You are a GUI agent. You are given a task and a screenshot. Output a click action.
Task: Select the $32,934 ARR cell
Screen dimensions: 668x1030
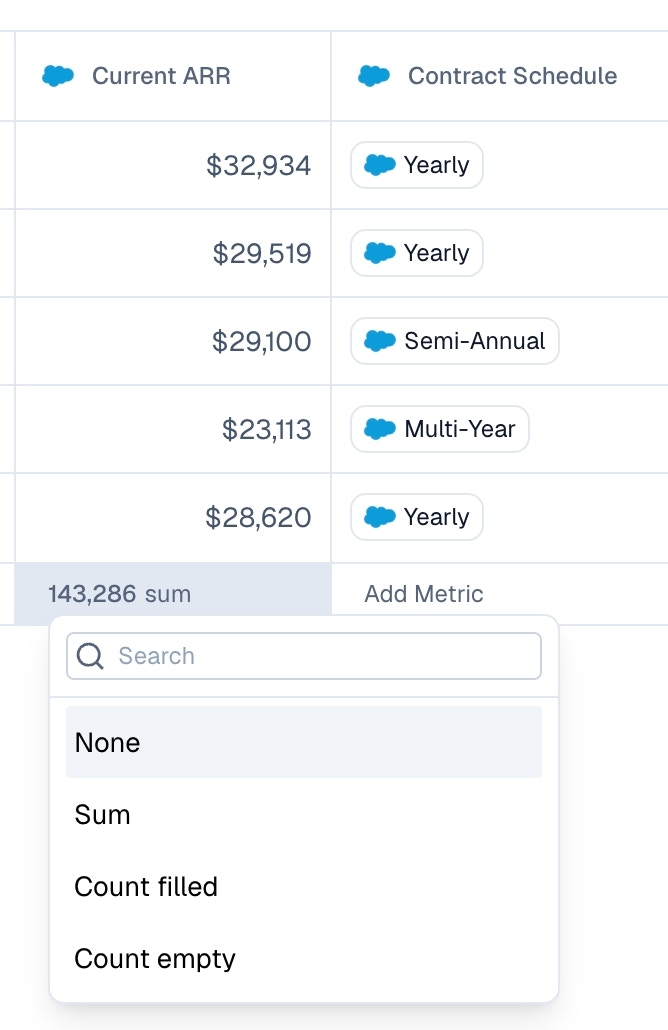[x=259, y=165]
